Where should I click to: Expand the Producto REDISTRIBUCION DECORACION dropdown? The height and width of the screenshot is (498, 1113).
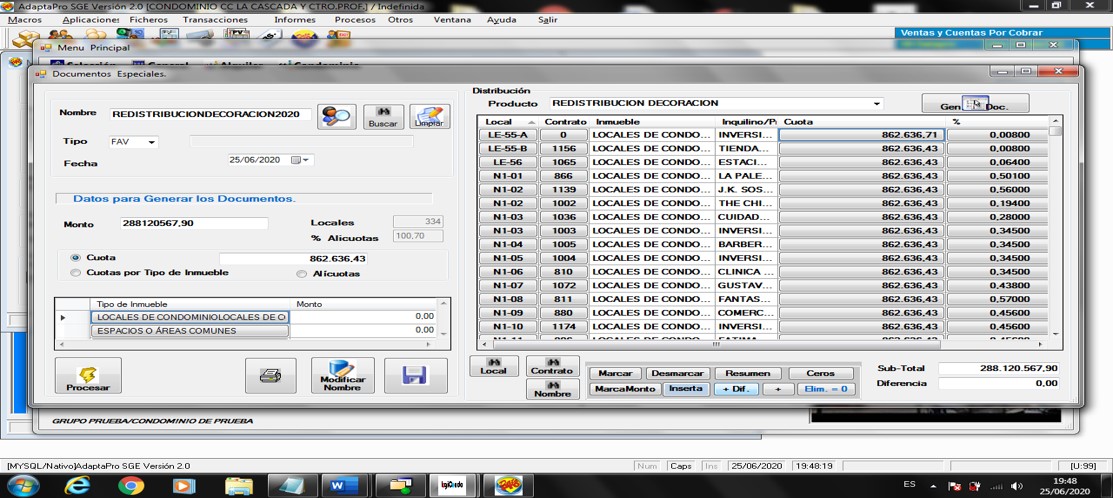pyautogui.click(x=878, y=104)
